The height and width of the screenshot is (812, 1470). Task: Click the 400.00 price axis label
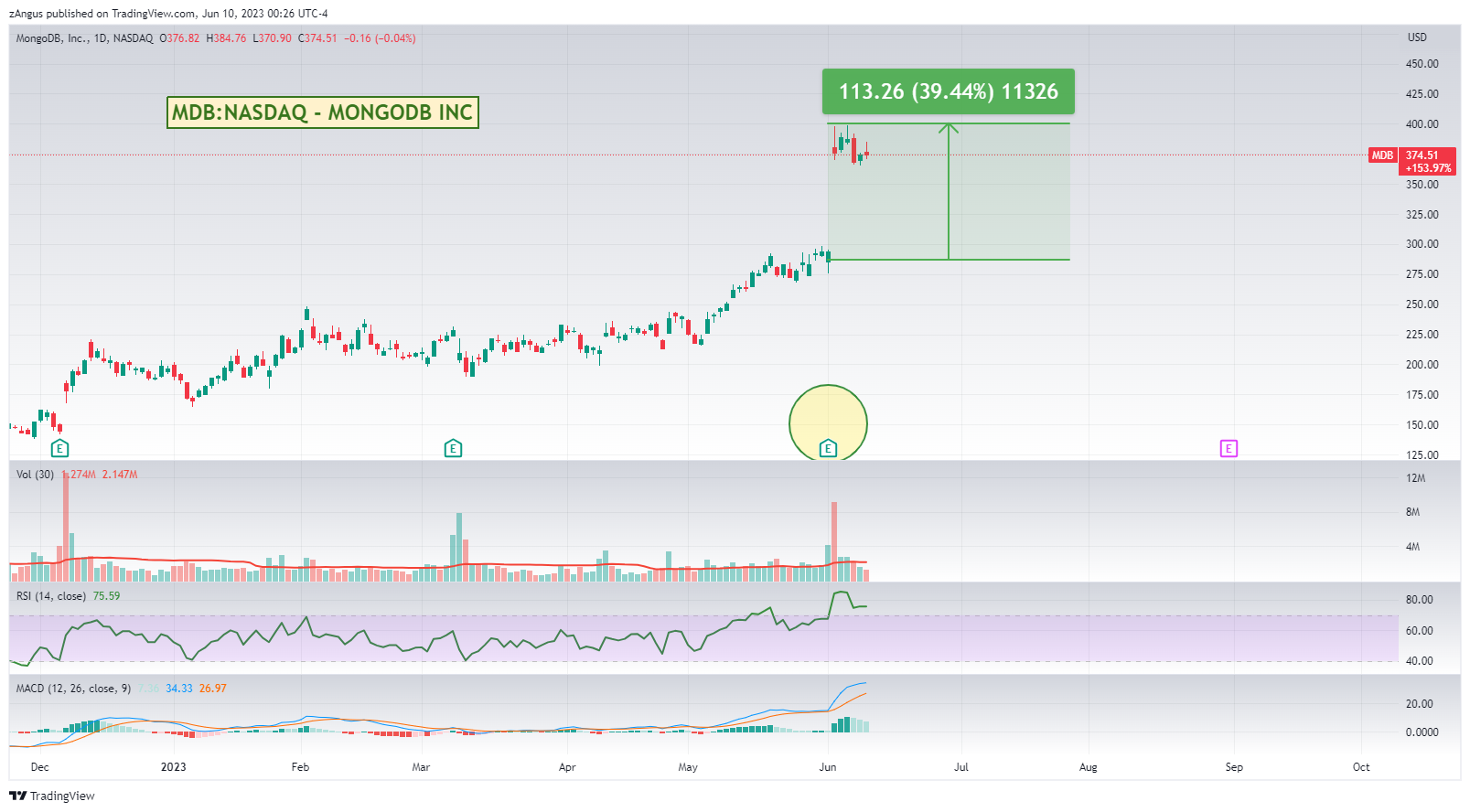(1422, 124)
